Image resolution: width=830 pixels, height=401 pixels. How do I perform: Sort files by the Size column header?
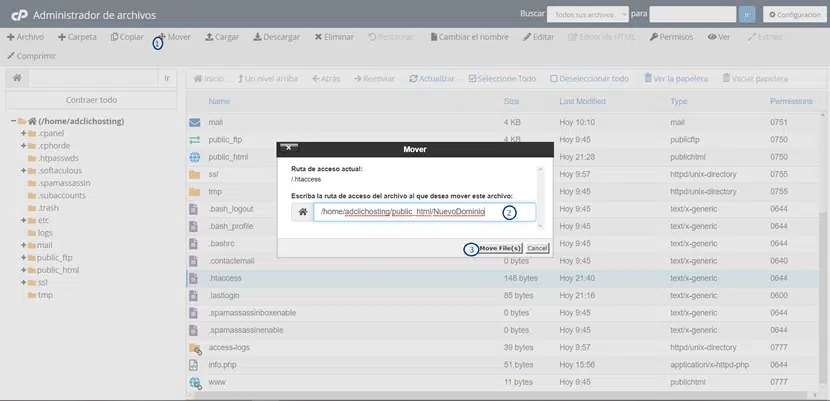511,102
